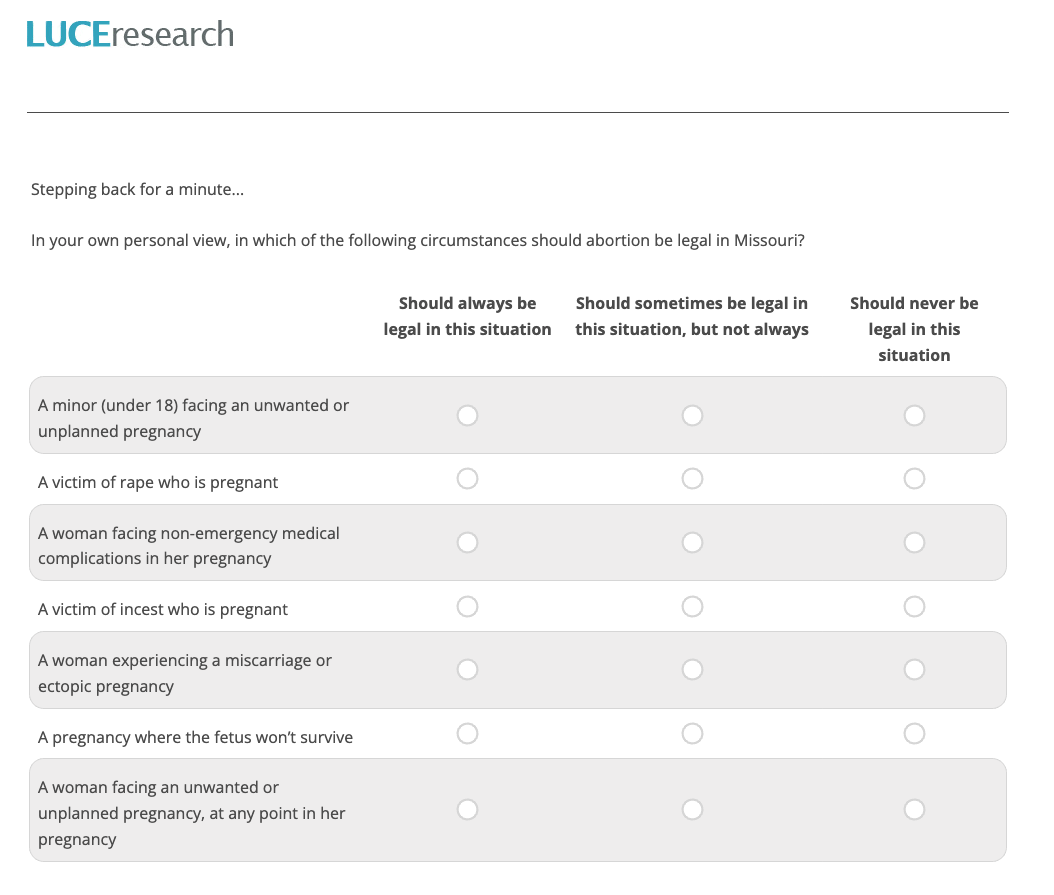Pick 'always legal' for victim of incest
The height and width of the screenshot is (895, 1054).
tap(467, 607)
